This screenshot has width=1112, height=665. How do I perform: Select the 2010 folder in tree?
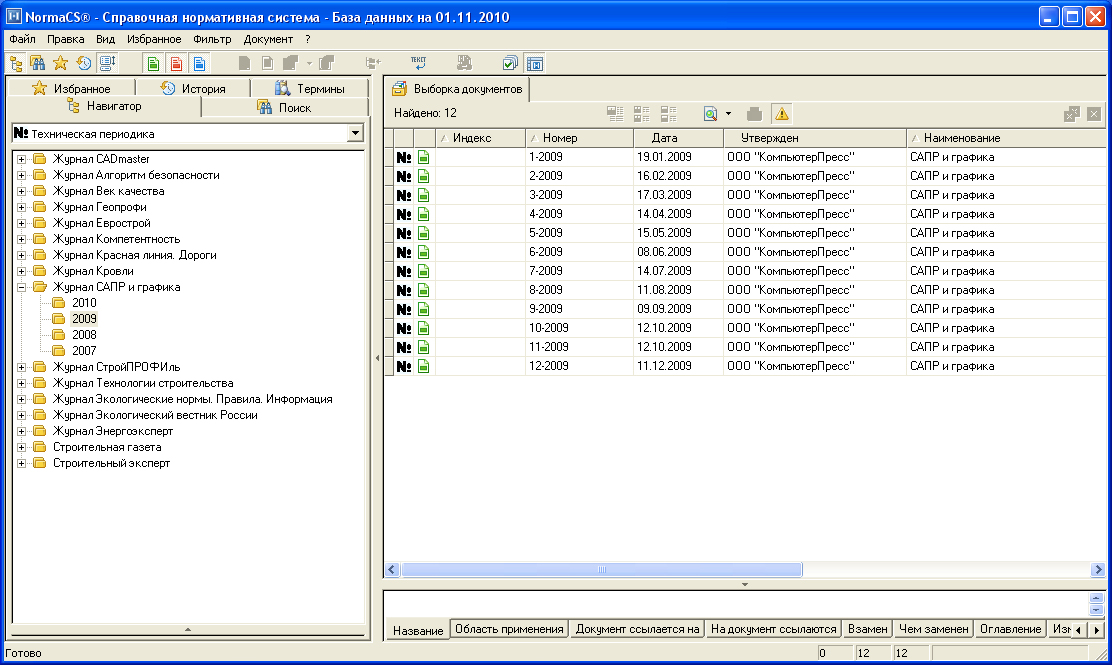click(x=84, y=303)
